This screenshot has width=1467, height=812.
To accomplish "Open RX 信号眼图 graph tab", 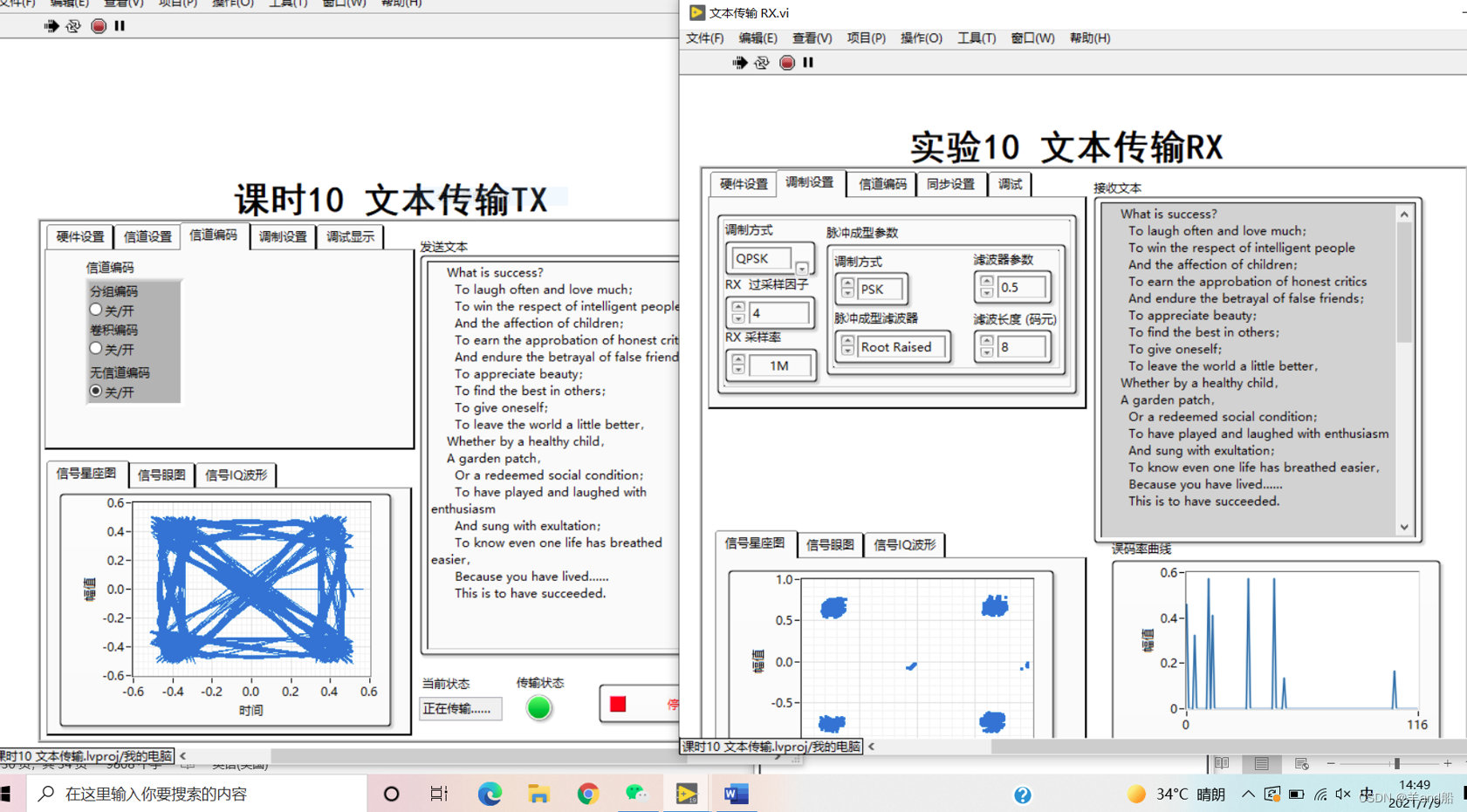I will [830, 544].
